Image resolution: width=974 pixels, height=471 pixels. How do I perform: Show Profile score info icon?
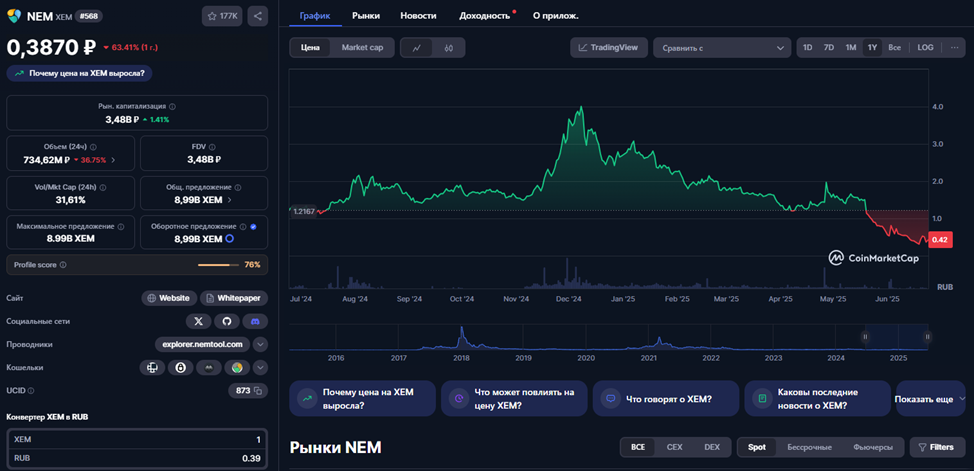pos(63,265)
